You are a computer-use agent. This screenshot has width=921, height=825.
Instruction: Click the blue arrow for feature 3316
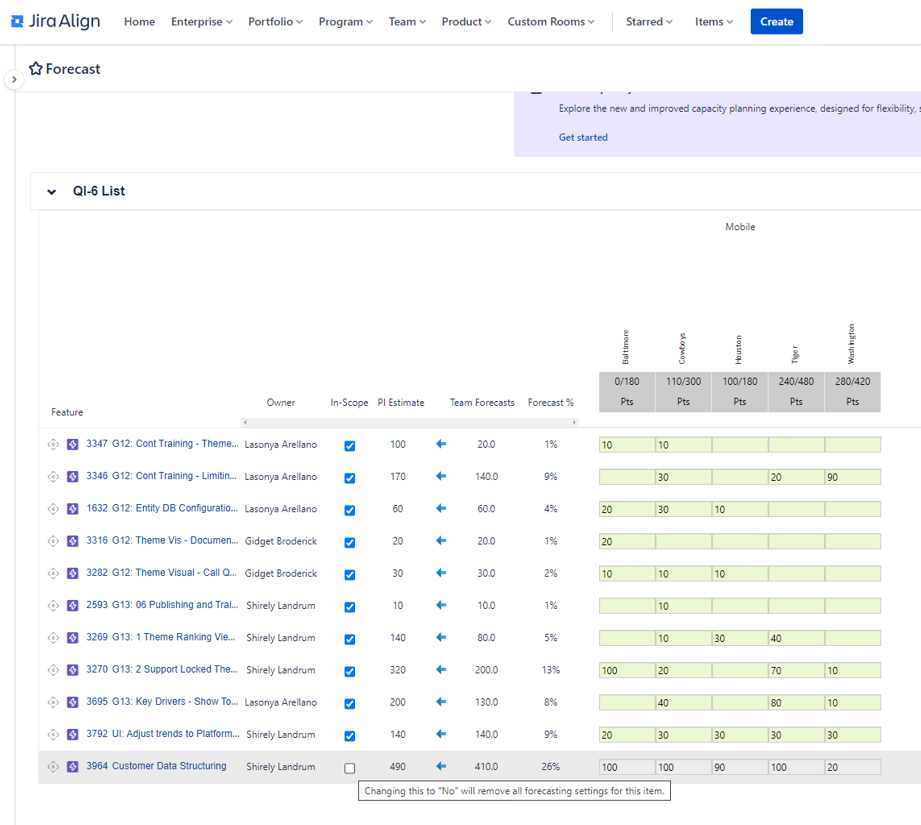(441, 541)
